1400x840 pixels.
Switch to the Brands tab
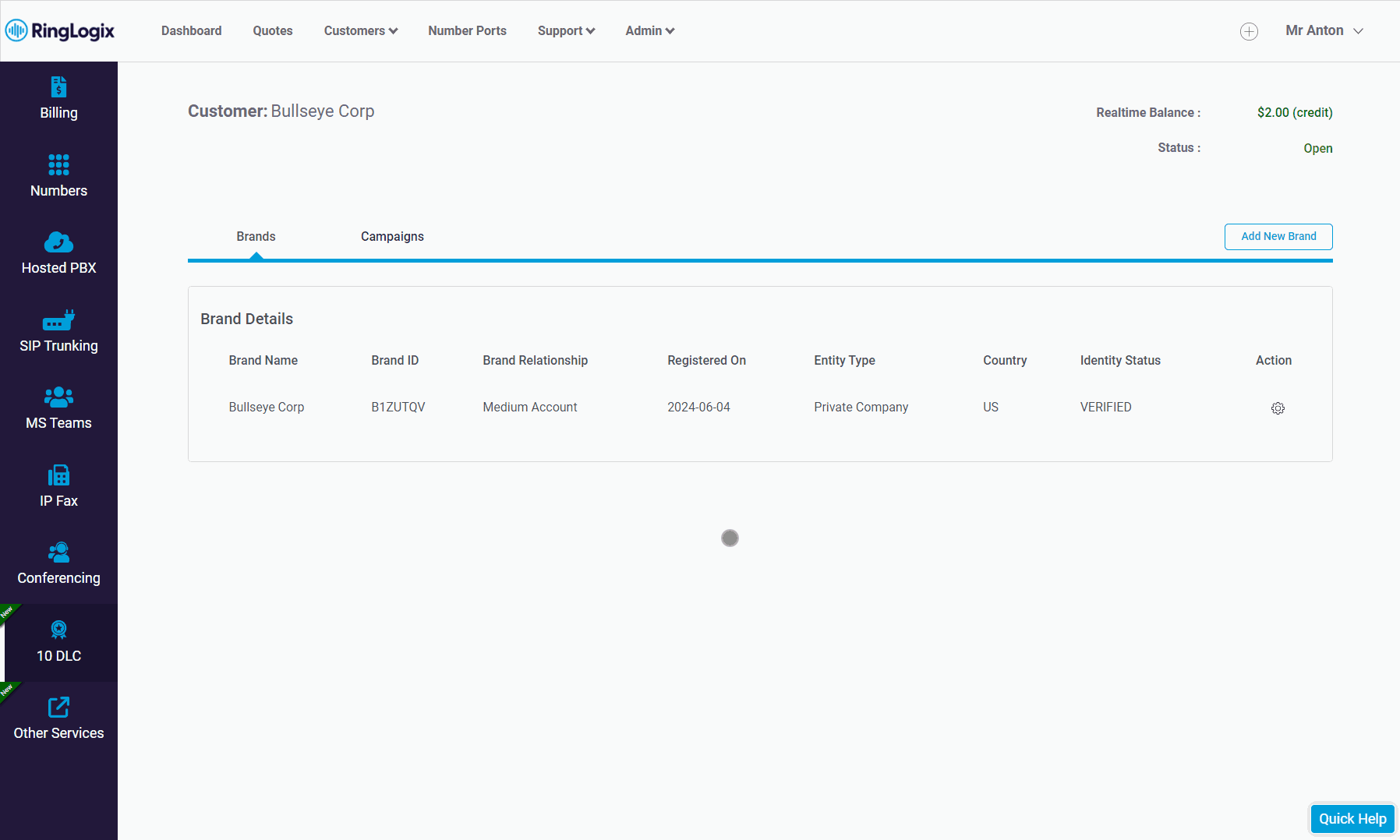(x=256, y=236)
